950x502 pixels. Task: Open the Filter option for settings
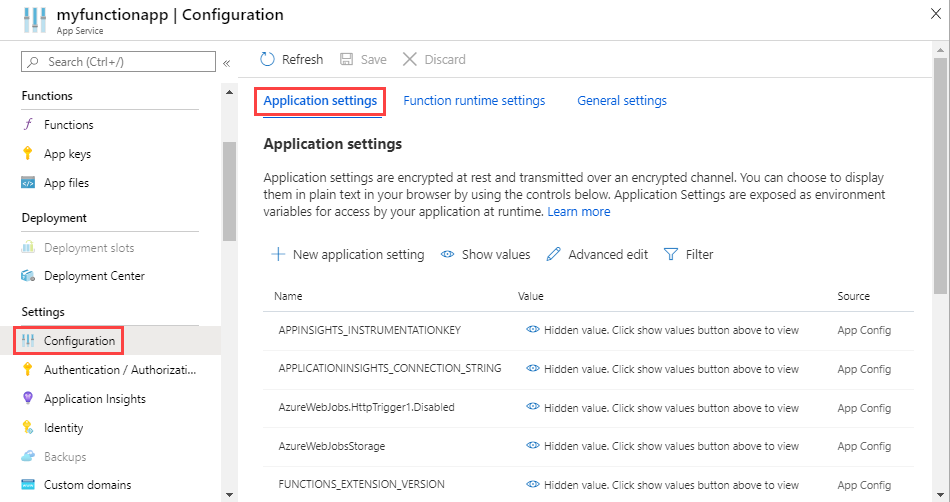[x=688, y=255]
